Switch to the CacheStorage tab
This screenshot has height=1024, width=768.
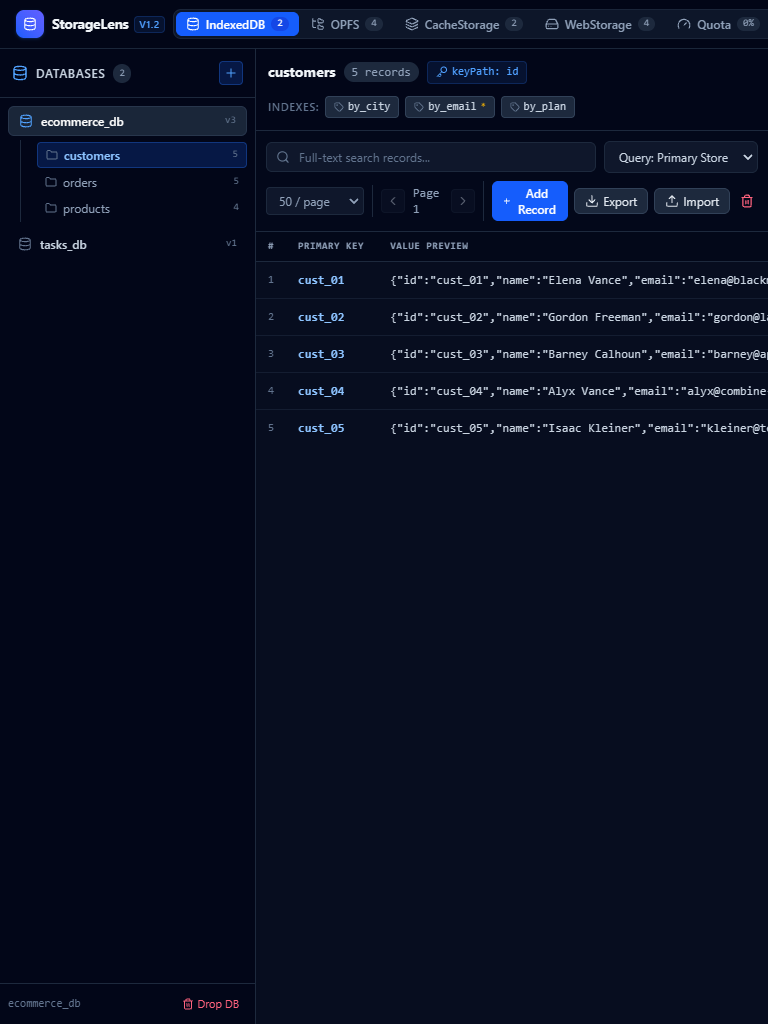pos(464,24)
